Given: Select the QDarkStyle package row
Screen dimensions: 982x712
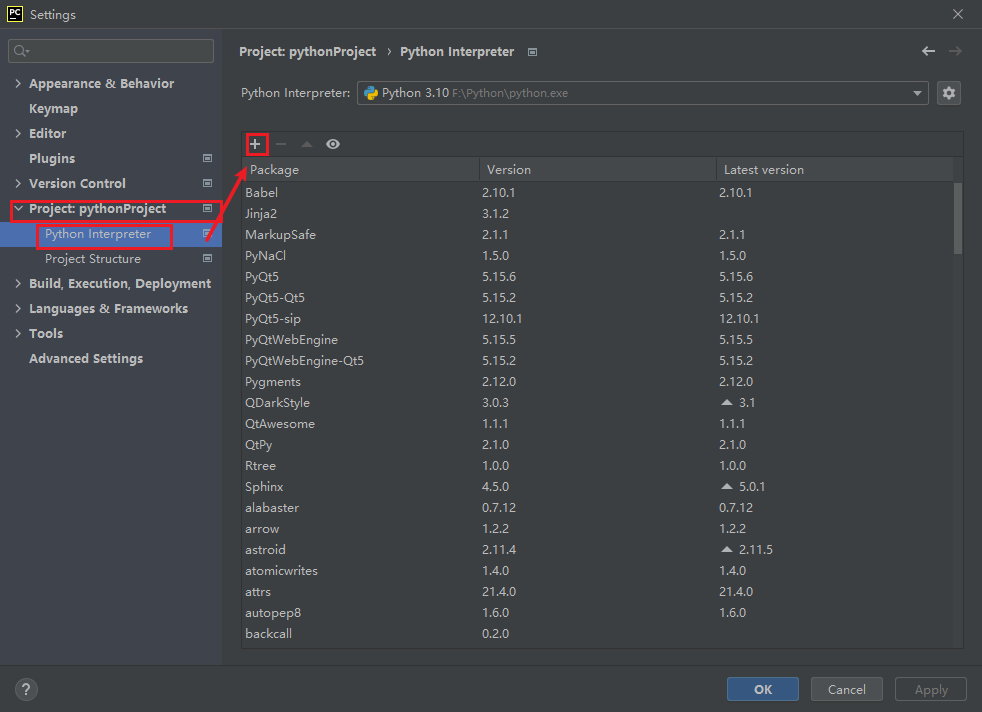Looking at the screenshot, I should (x=277, y=403).
